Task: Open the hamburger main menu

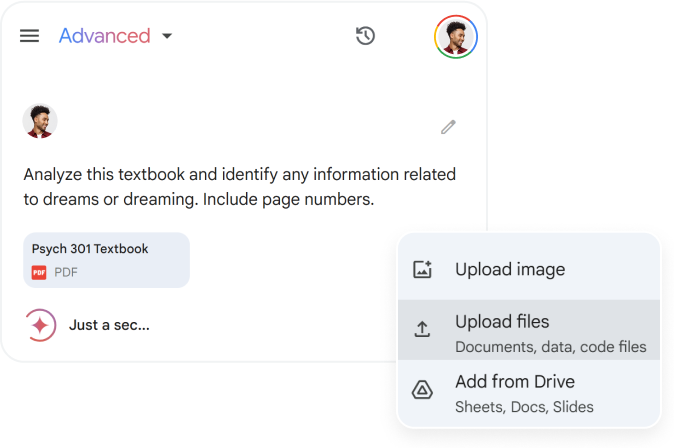Action: [29, 36]
